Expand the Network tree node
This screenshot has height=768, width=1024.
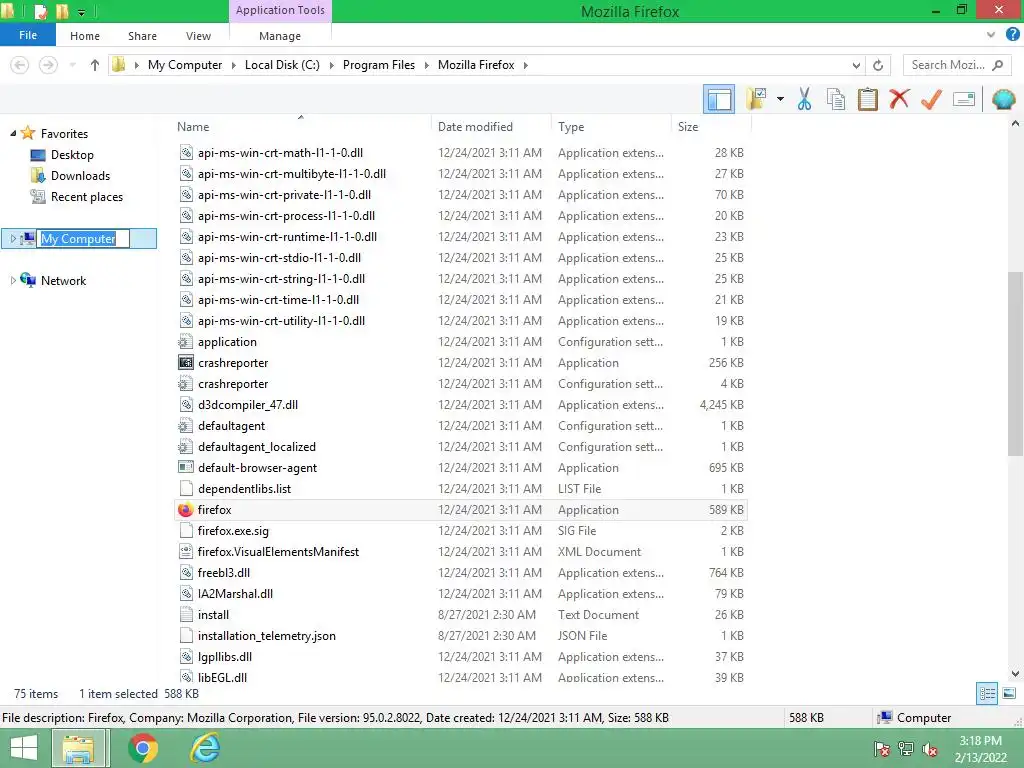coord(13,280)
